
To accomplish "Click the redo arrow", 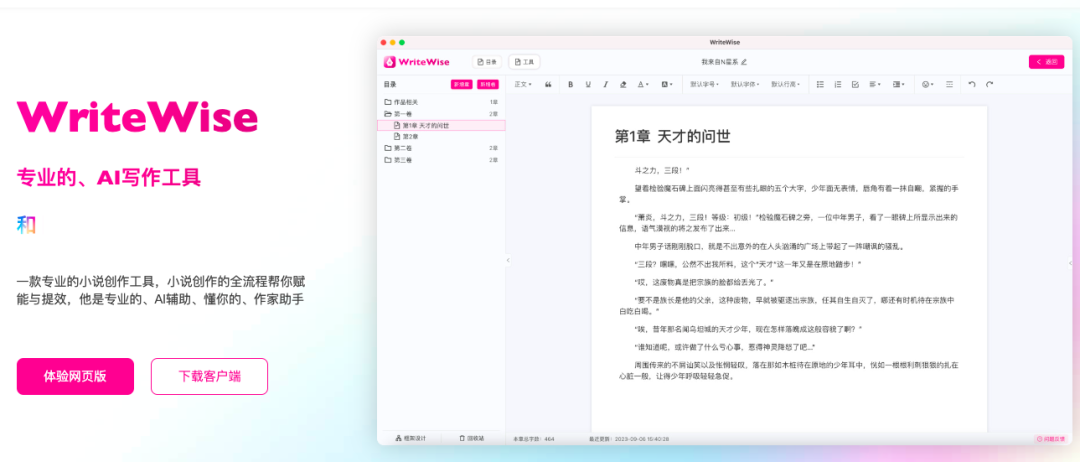I will 990,85.
